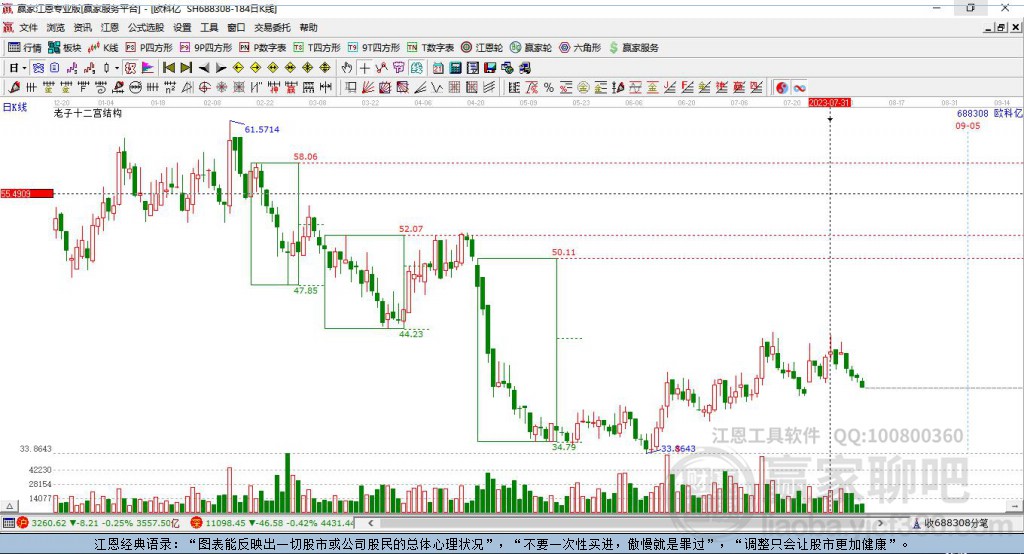Screen dimensions: 1024x554
Task: Switch to K线 chart view
Action: pos(103,48)
